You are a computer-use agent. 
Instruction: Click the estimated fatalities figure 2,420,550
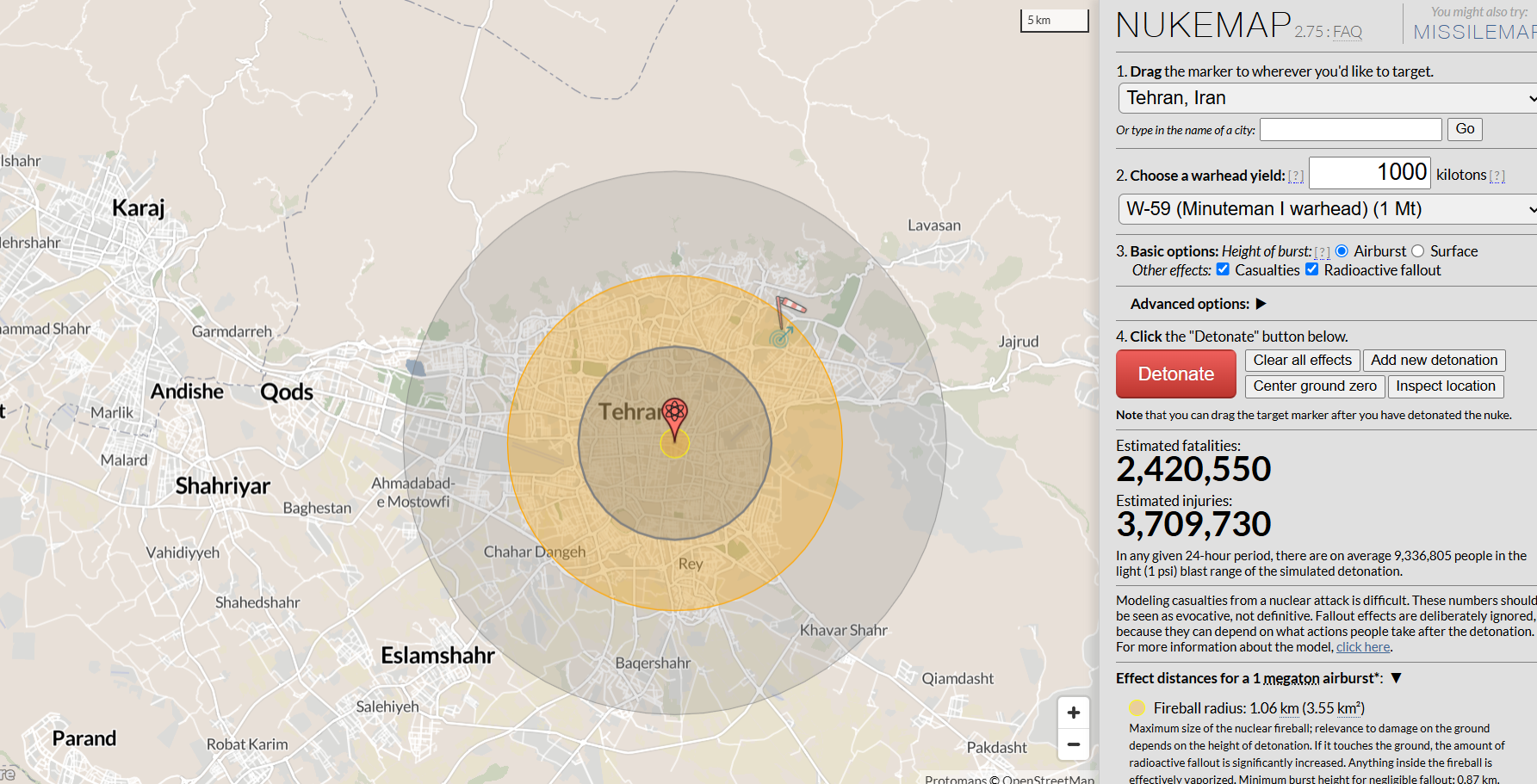click(x=1193, y=469)
